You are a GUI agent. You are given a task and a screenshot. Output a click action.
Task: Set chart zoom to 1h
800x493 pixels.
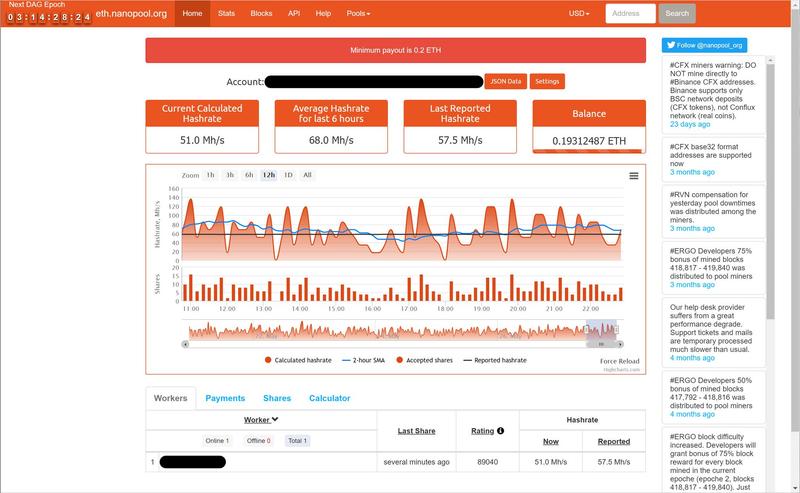pos(210,175)
